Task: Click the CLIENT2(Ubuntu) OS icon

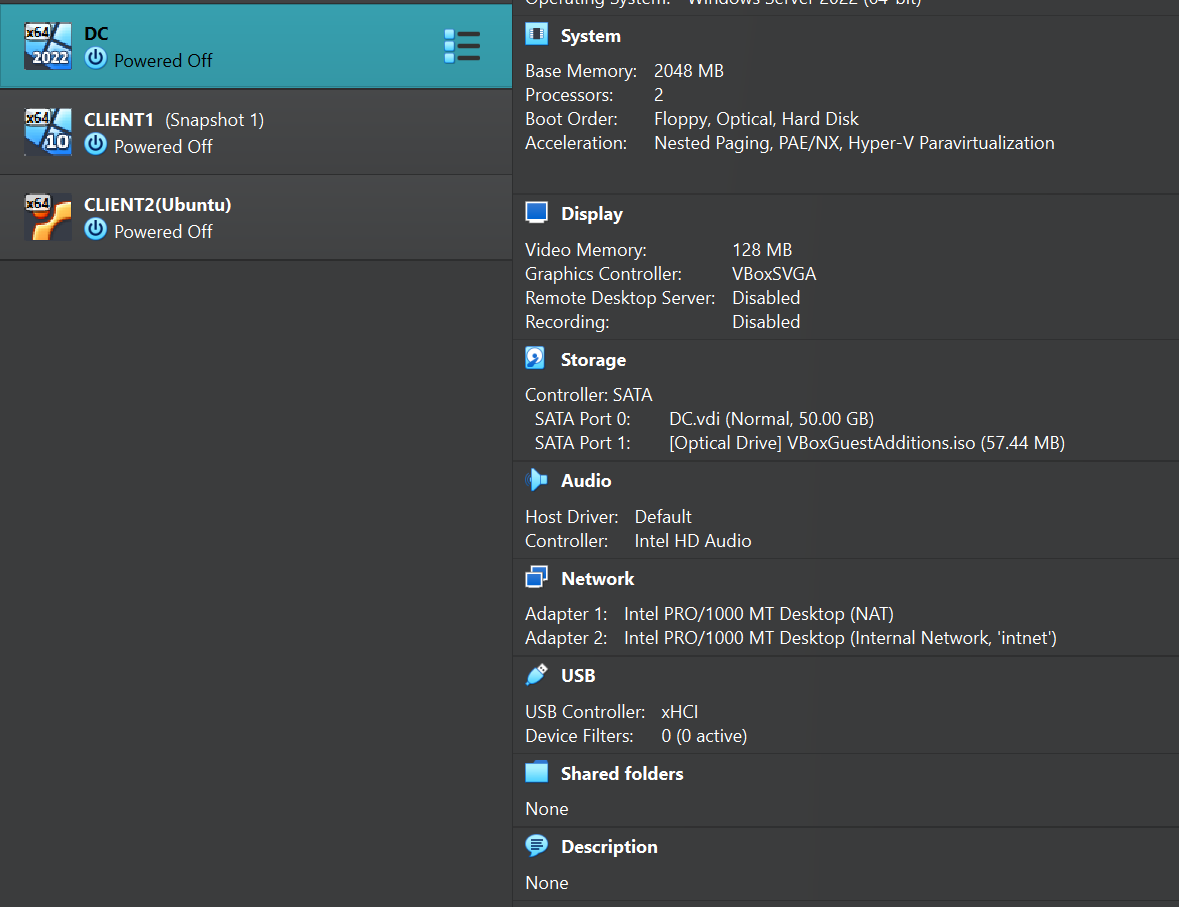Action: point(48,217)
